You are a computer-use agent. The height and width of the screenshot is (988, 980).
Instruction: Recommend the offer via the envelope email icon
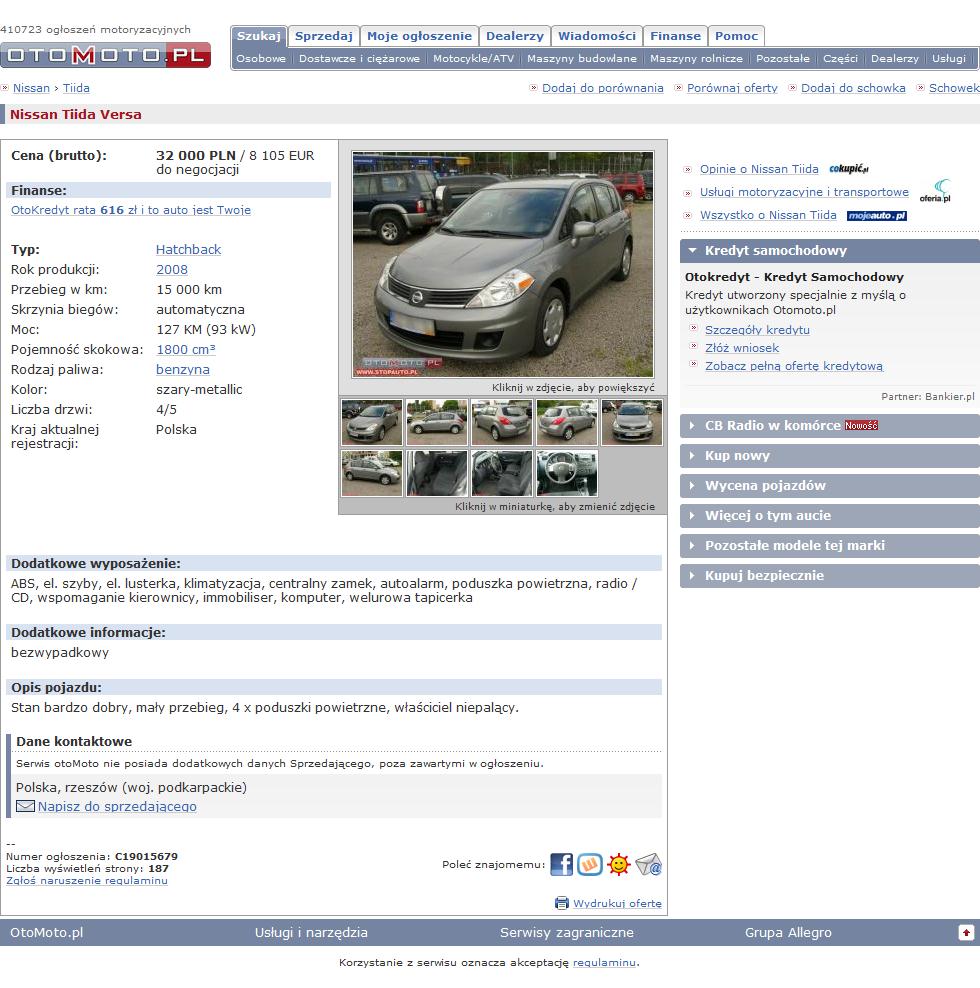pyautogui.click(x=649, y=864)
